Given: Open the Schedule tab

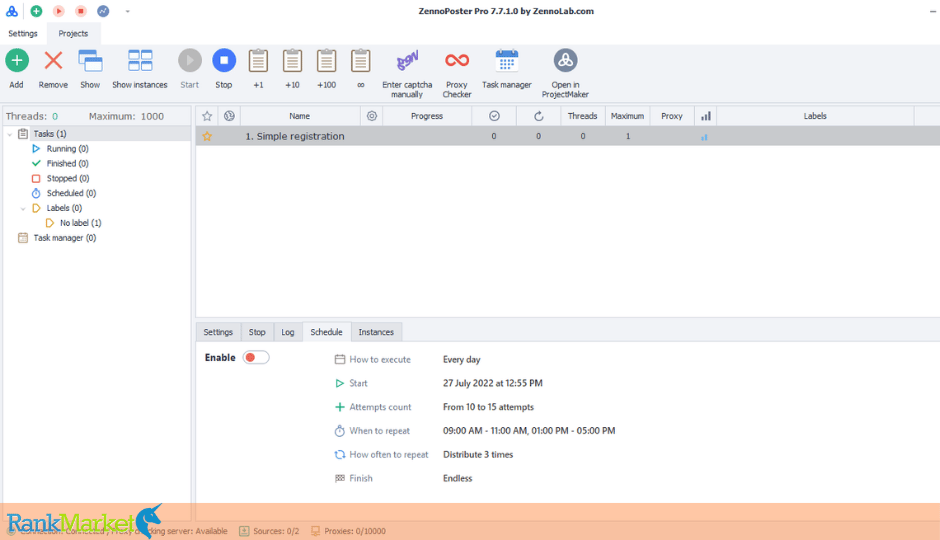Looking at the screenshot, I should [327, 332].
